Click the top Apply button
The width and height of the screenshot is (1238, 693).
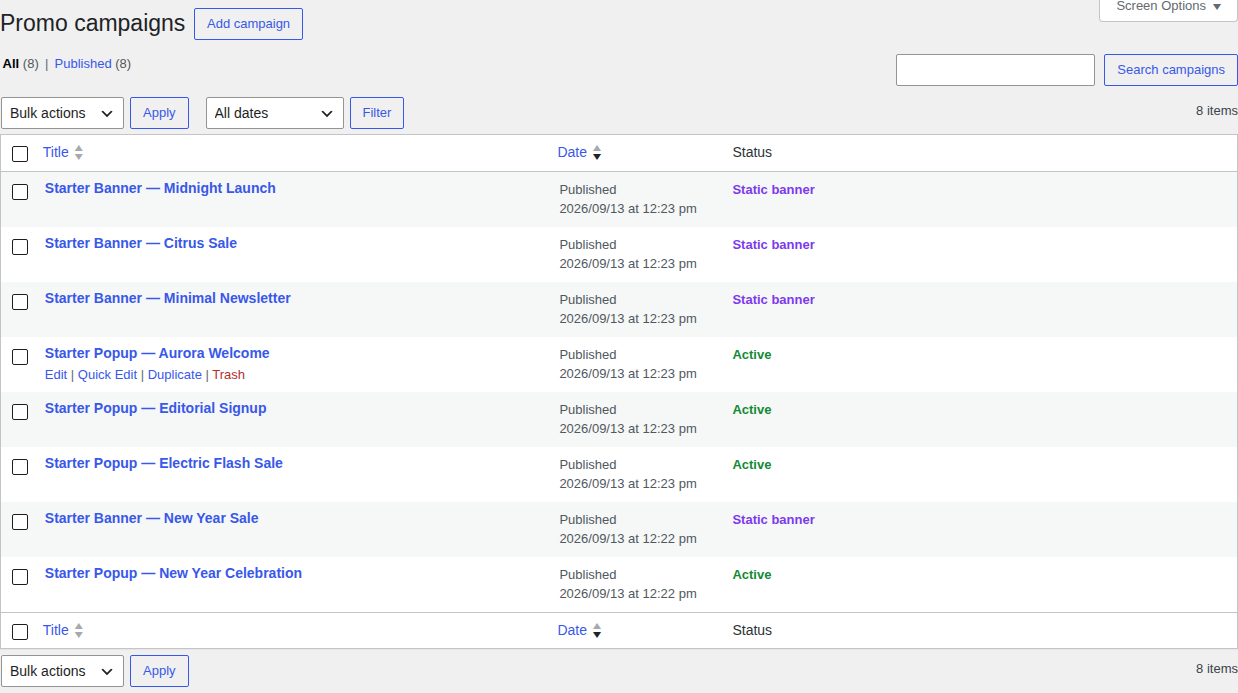(x=159, y=113)
